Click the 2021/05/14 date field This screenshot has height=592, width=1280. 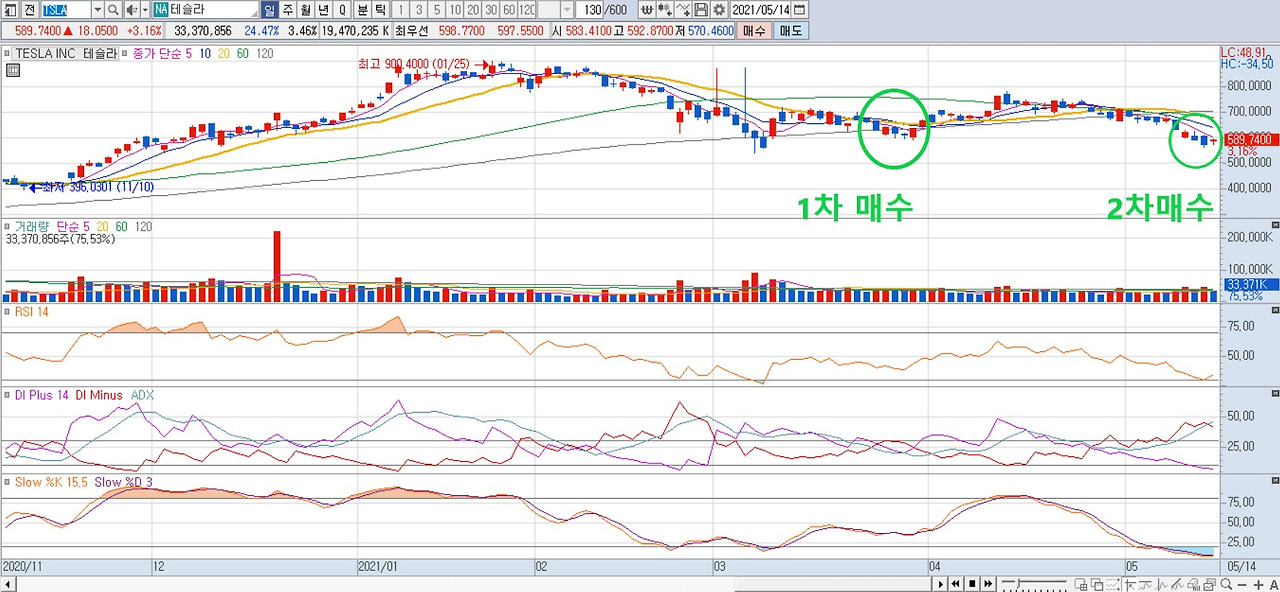761,10
